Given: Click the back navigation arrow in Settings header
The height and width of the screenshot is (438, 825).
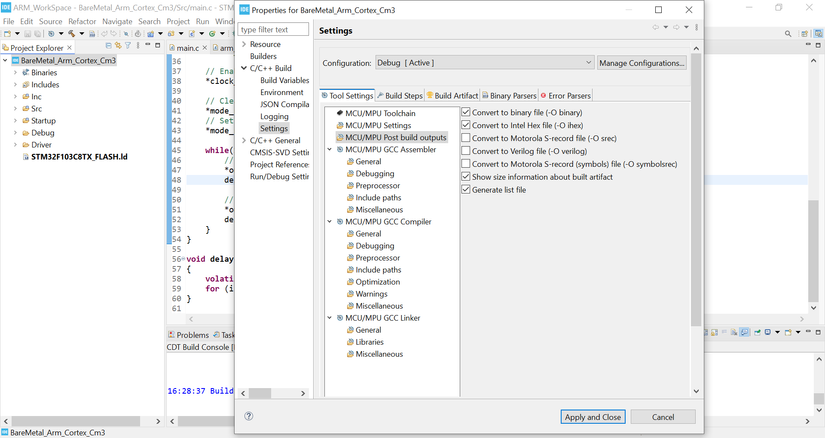Looking at the screenshot, I should coord(656,28).
